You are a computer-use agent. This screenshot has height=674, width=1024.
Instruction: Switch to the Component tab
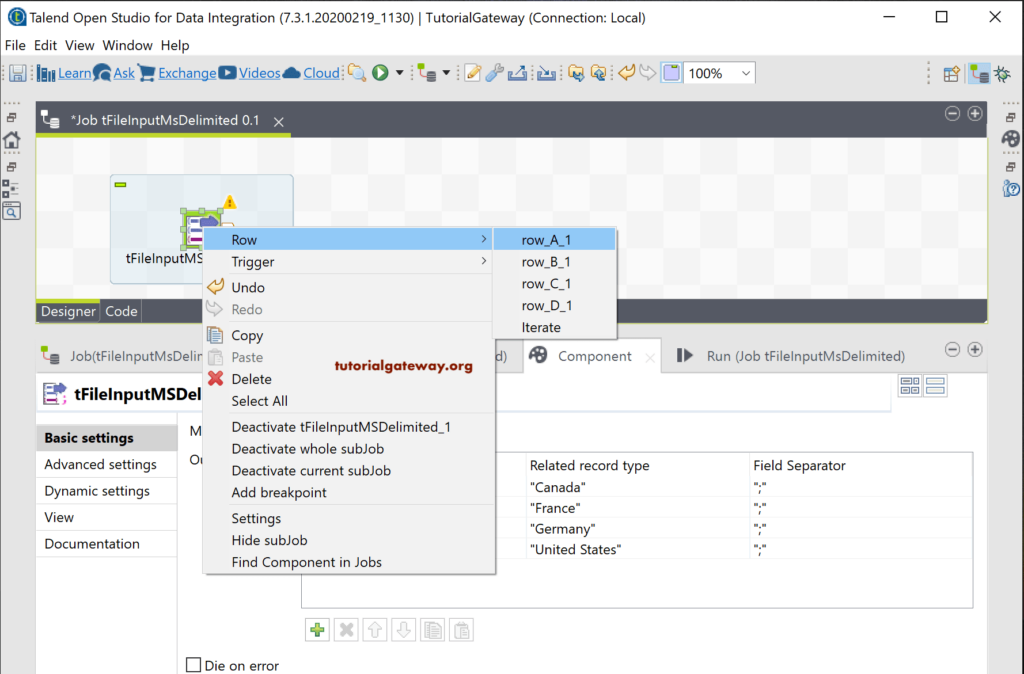[x=594, y=356]
